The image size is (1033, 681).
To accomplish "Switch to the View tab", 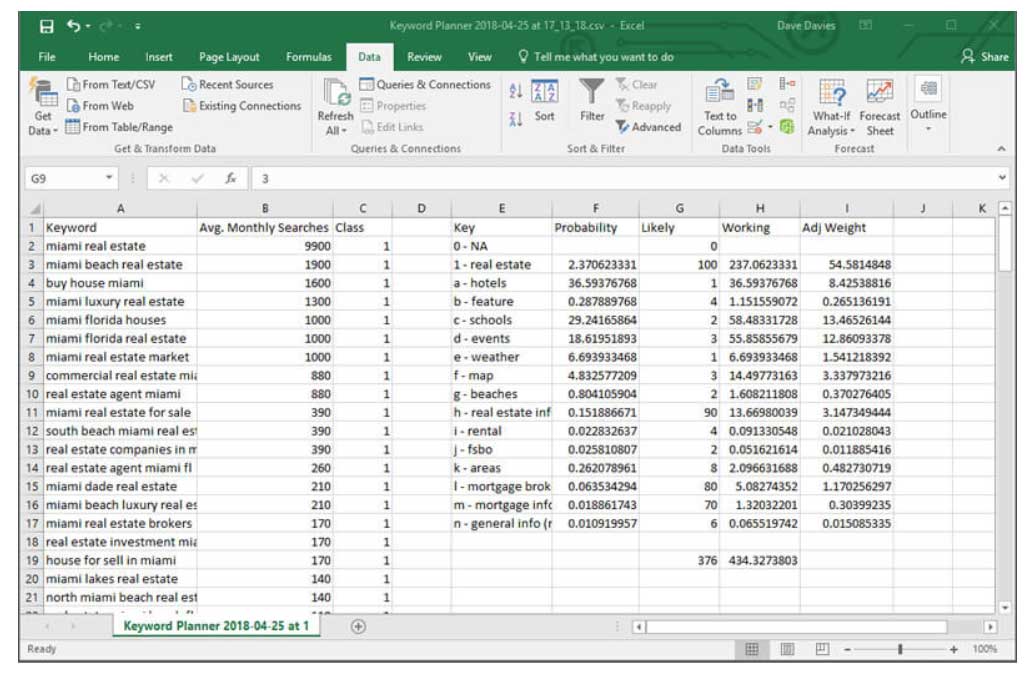I will click(480, 57).
